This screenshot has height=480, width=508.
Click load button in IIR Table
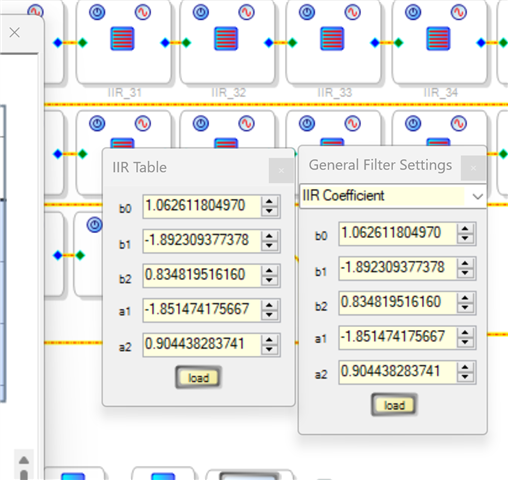click(x=198, y=378)
